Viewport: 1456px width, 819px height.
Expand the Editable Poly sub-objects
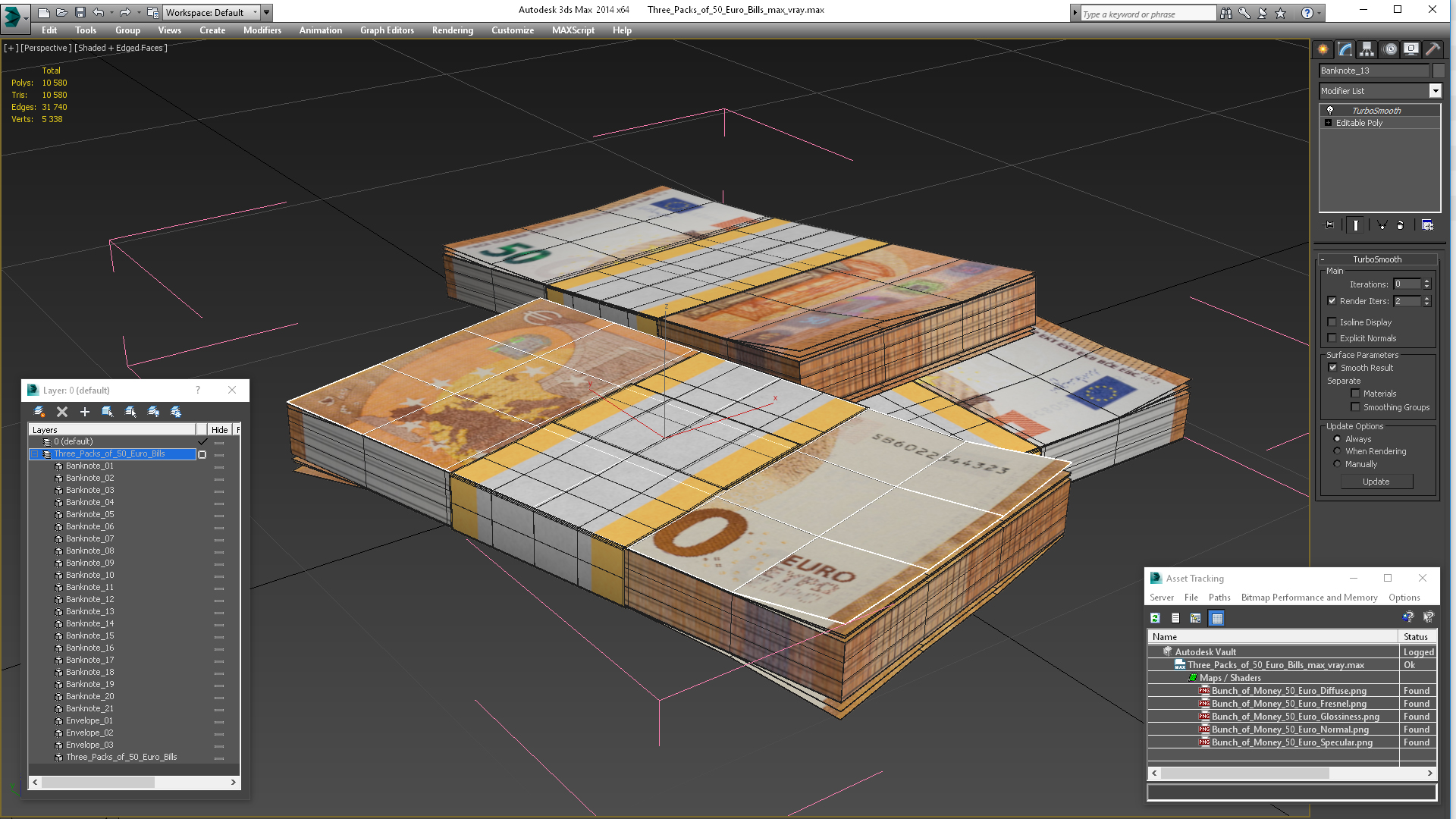1328,123
